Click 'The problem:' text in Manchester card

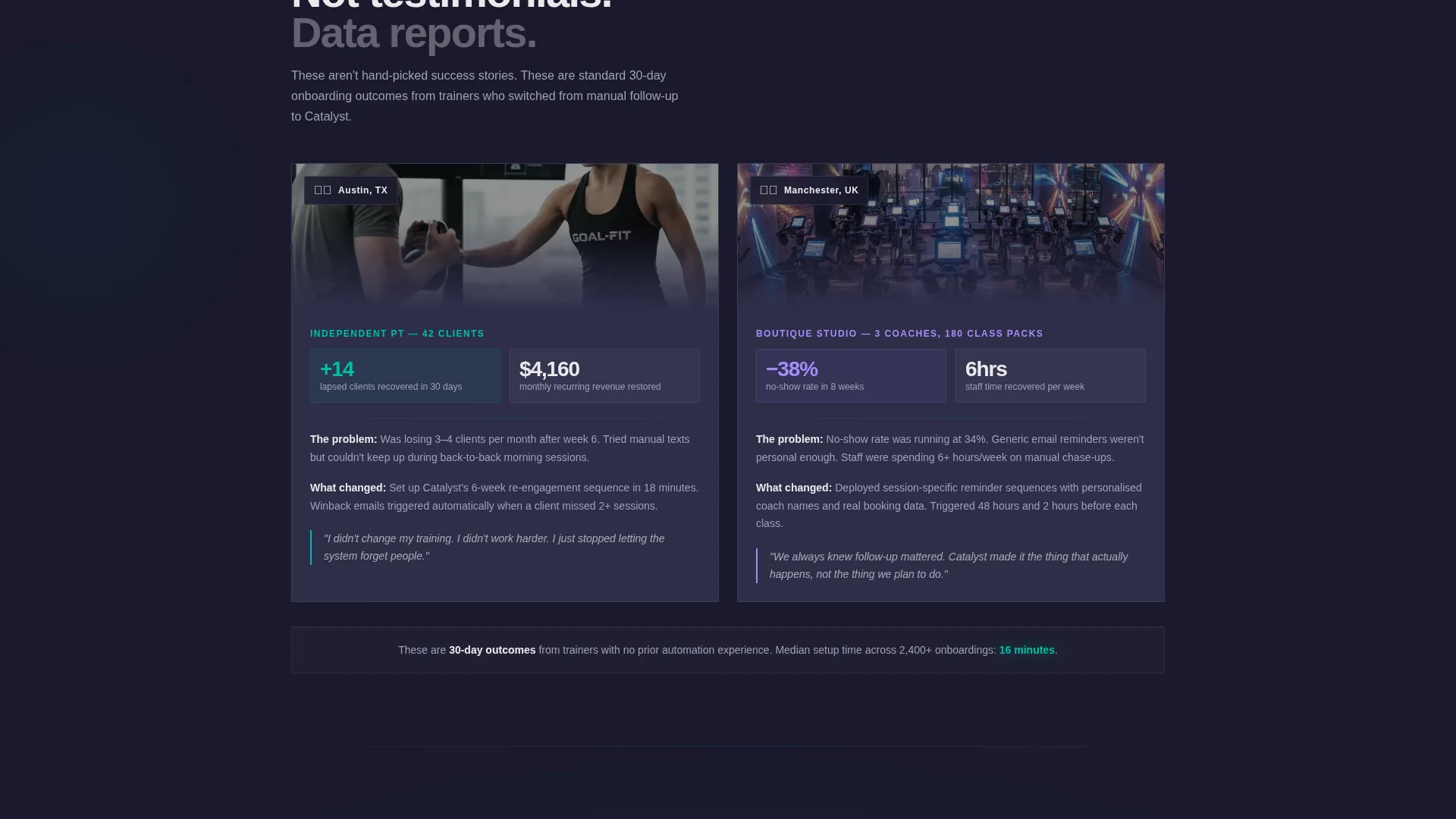pyautogui.click(x=789, y=439)
